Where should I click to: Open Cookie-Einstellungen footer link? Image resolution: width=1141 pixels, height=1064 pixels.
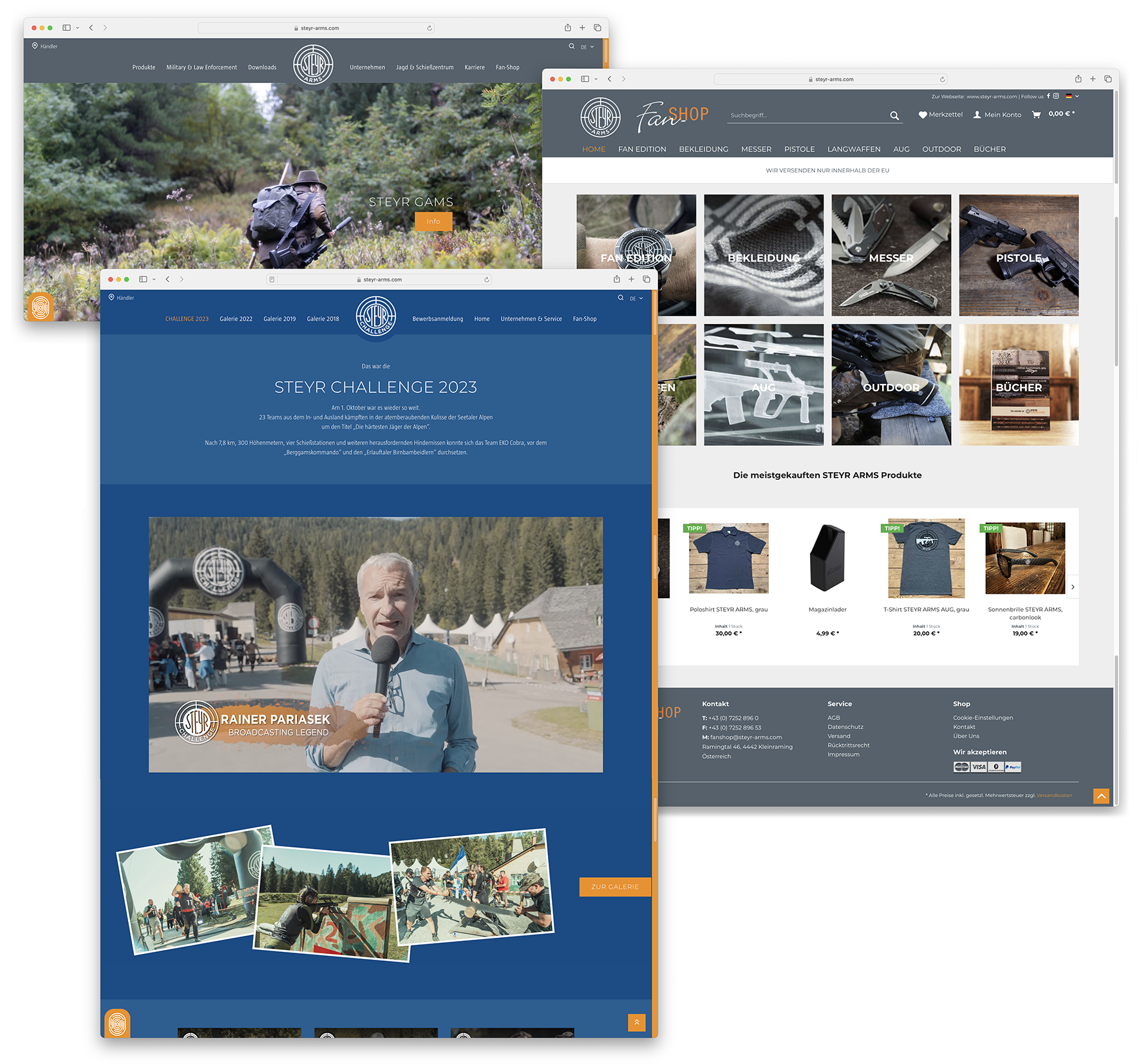983,717
